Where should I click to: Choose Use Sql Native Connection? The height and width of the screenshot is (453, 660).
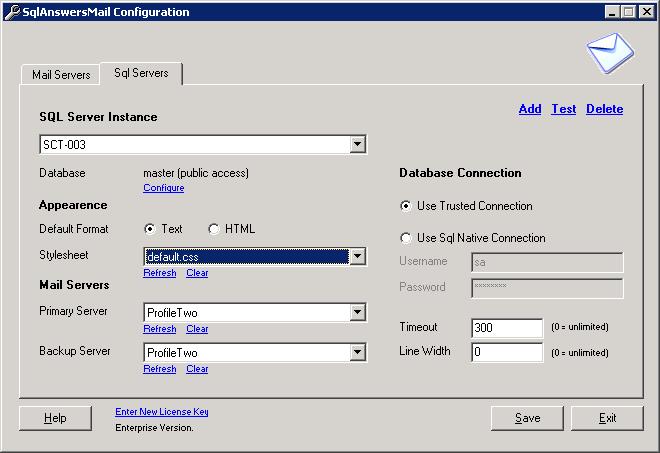pyautogui.click(x=406, y=238)
